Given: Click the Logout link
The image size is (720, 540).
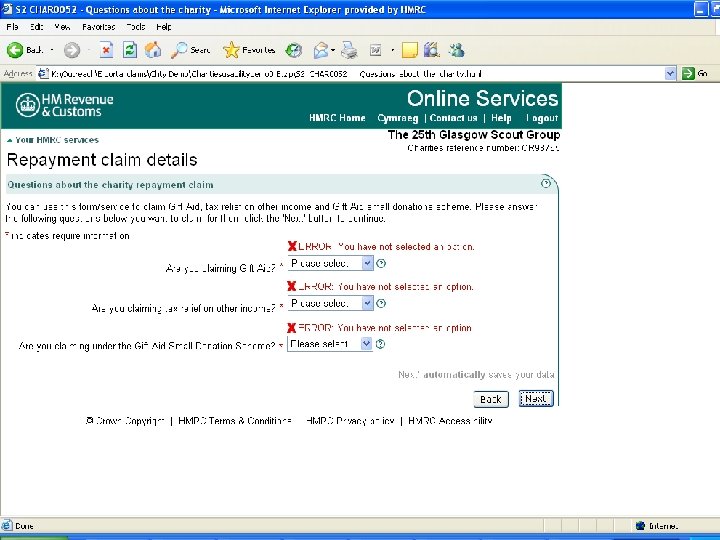Looking at the screenshot, I should pos(542,118).
